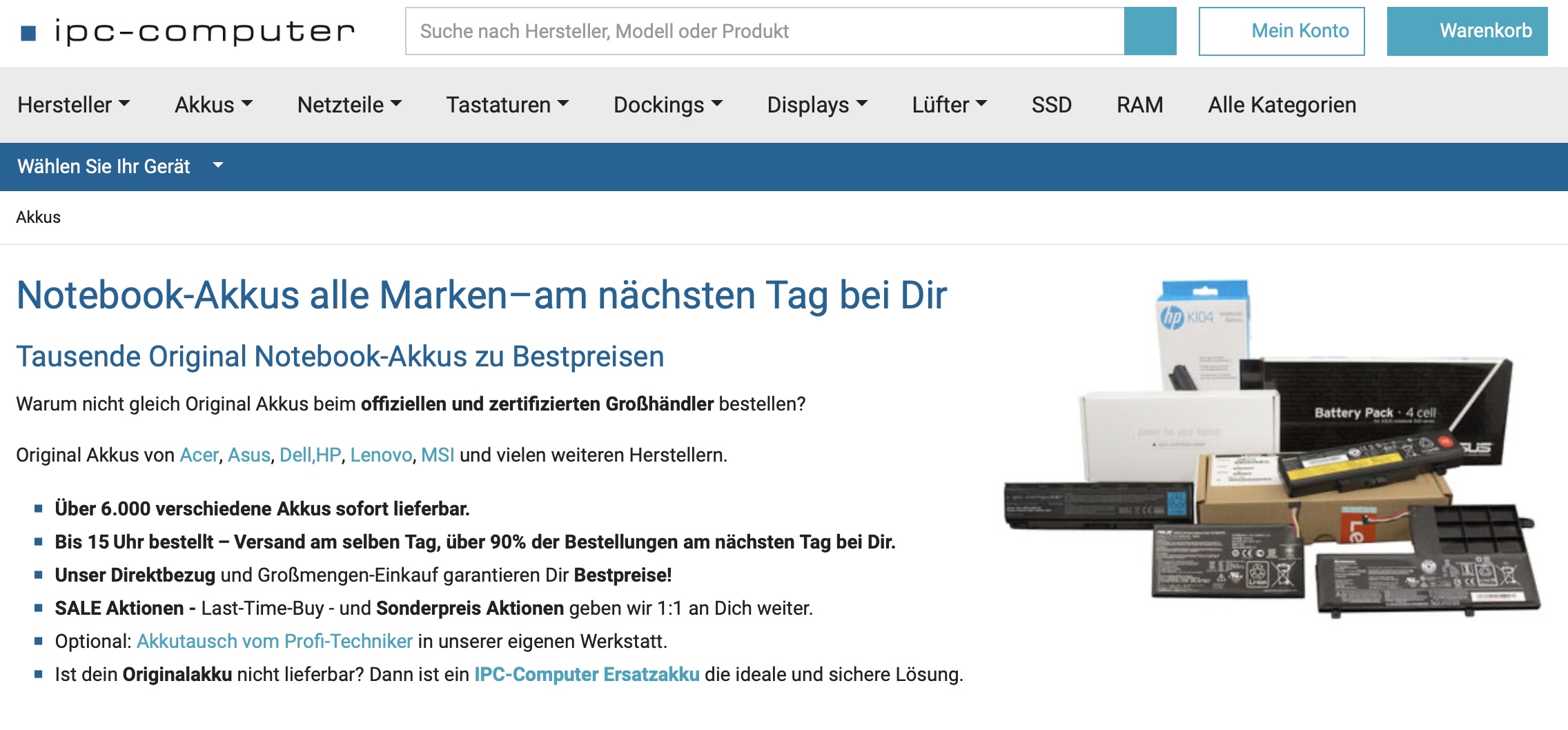This screenshot has width=1568, height=730.
Task: Open the Lüfter dropdown menu
Action: 949,105
